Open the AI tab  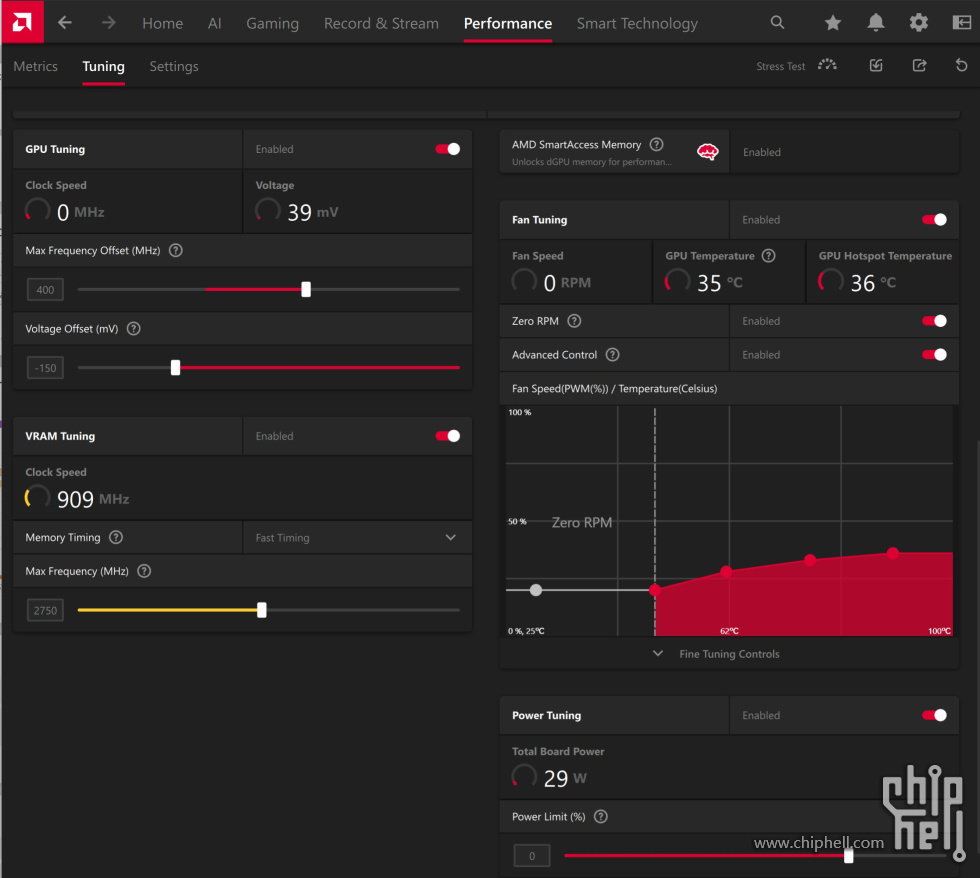pos(214,23)
